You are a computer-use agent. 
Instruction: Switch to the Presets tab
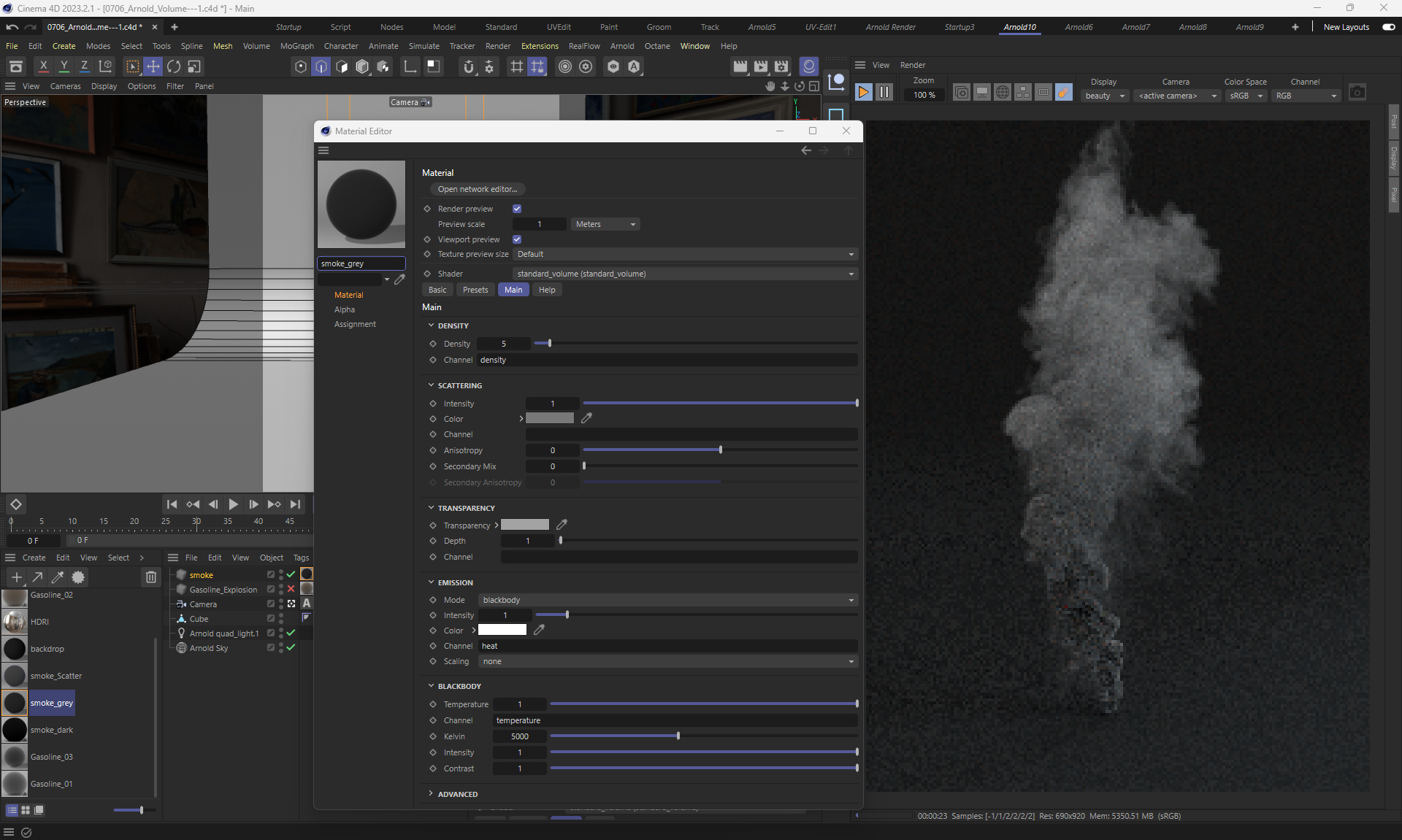coord(475,290)
